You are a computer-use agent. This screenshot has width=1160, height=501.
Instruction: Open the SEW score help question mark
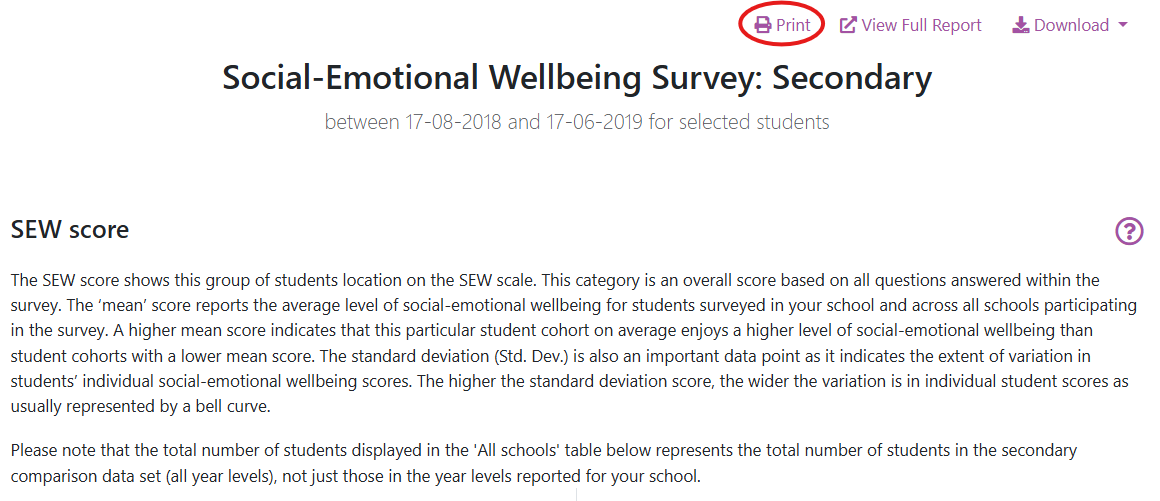coord(1129,232)
